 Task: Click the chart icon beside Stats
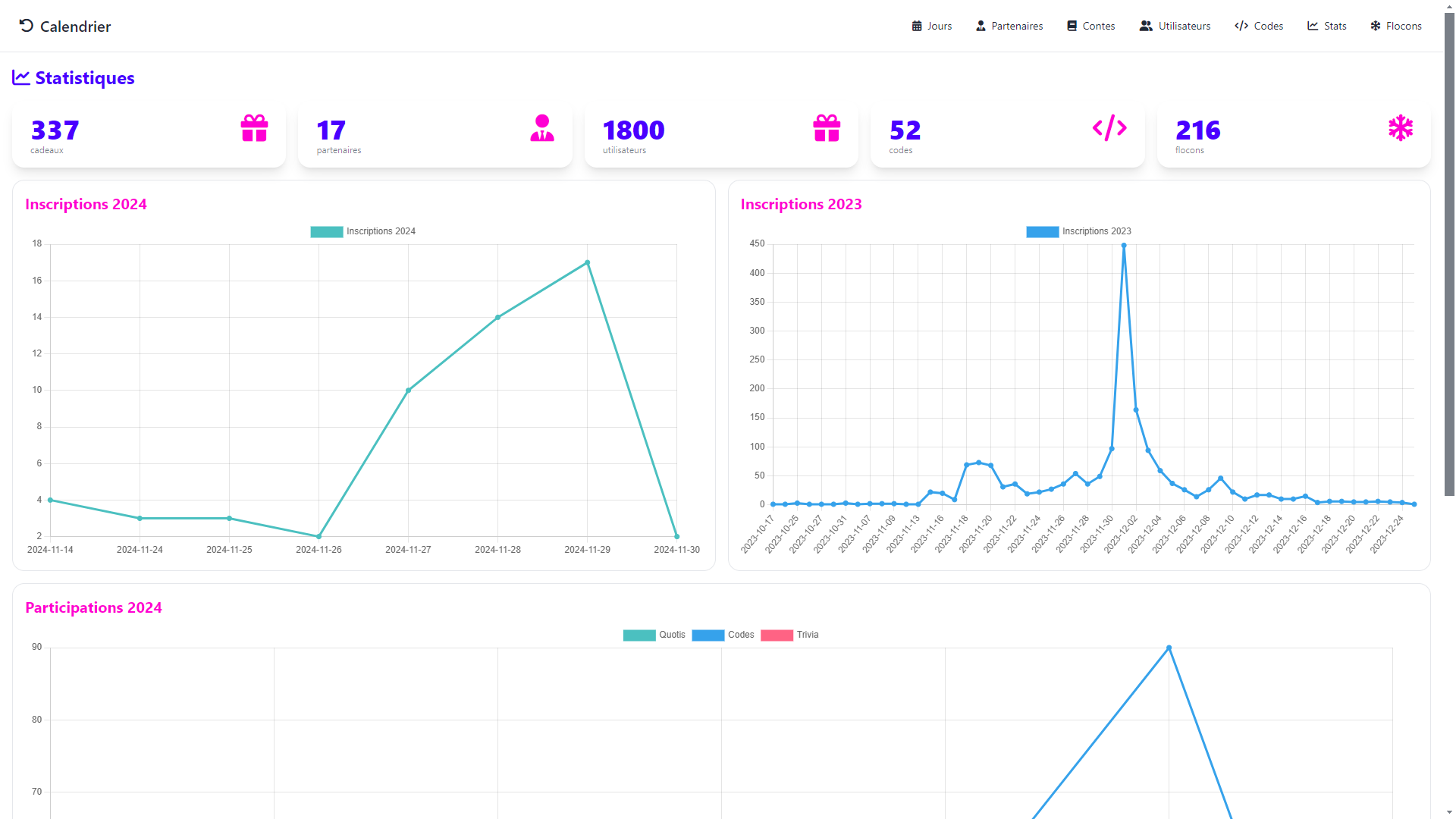point(1313,26)
